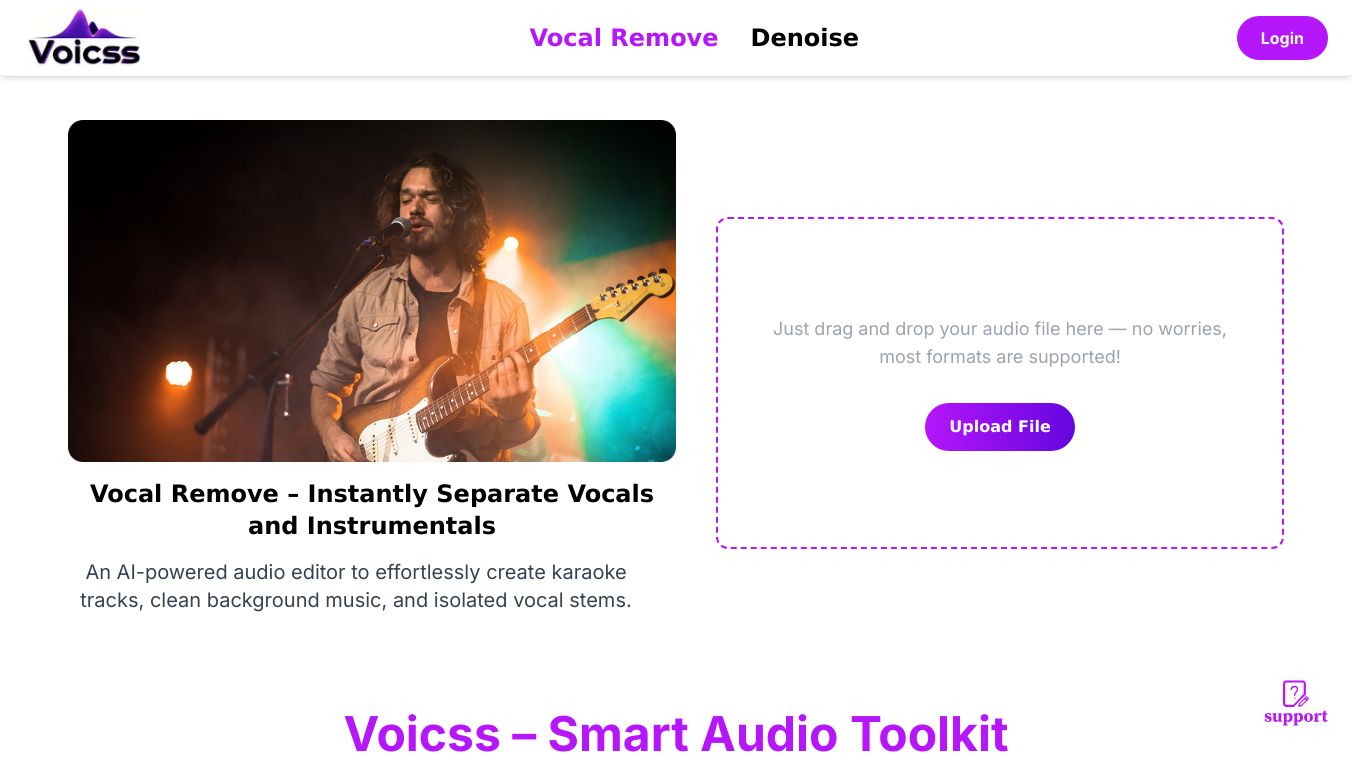
Task: Click the support text label
Action: pyautogui.click(x=1295, y=717)
